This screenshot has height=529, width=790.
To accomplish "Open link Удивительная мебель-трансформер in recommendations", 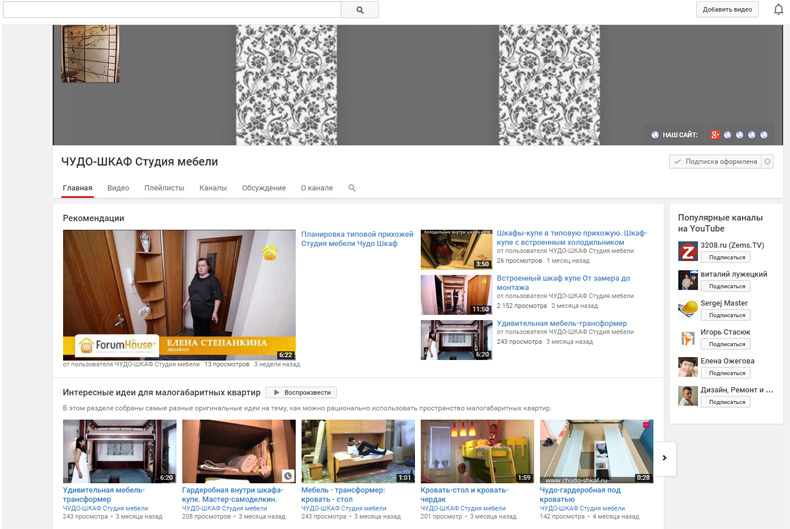I will click(x=562, y=323).
